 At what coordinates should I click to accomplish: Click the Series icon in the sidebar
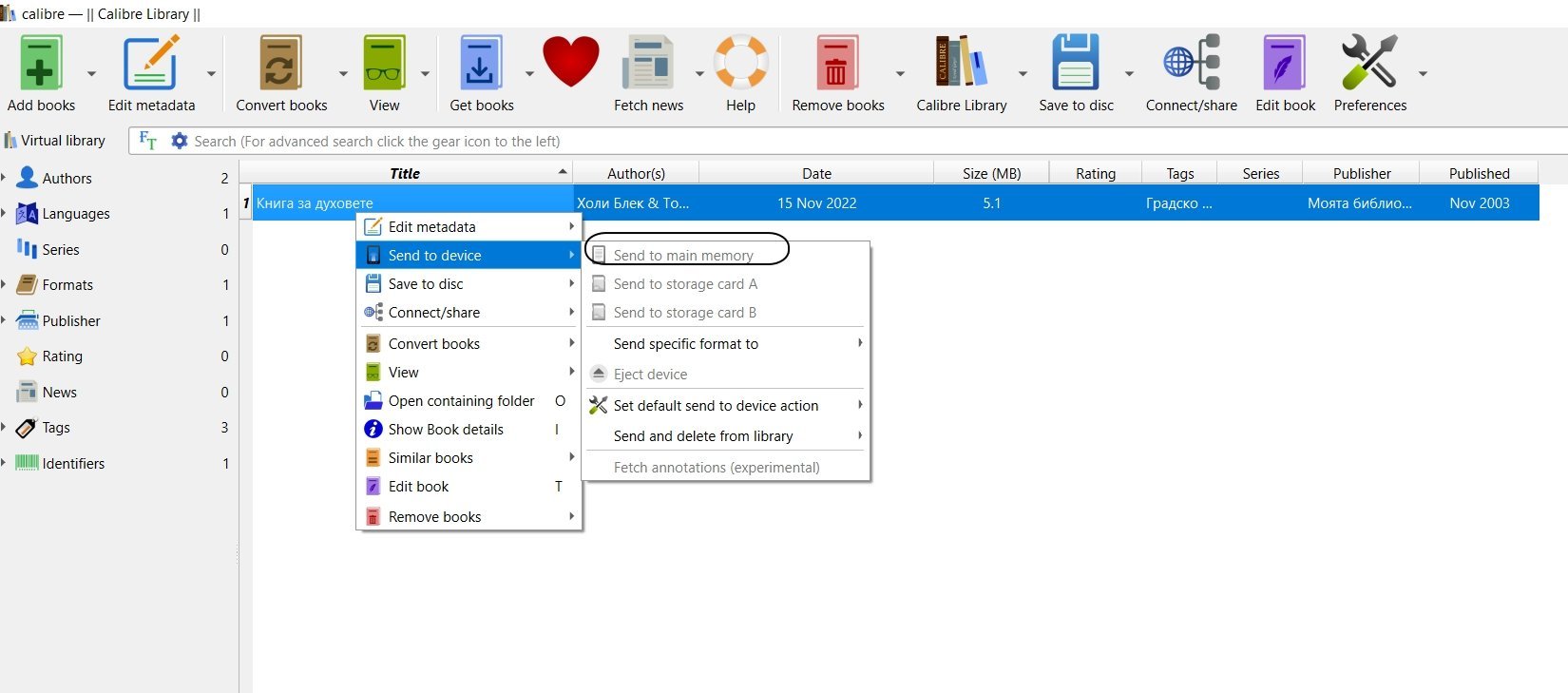pyautogui.click(x=28, y=249)
